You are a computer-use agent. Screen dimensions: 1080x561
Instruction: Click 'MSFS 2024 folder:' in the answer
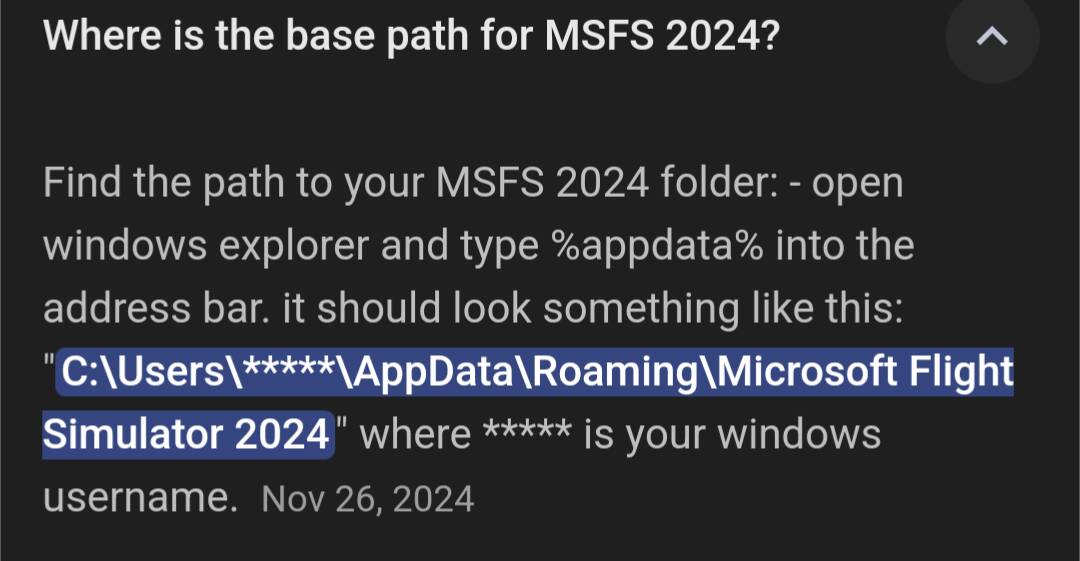(608, 183)
